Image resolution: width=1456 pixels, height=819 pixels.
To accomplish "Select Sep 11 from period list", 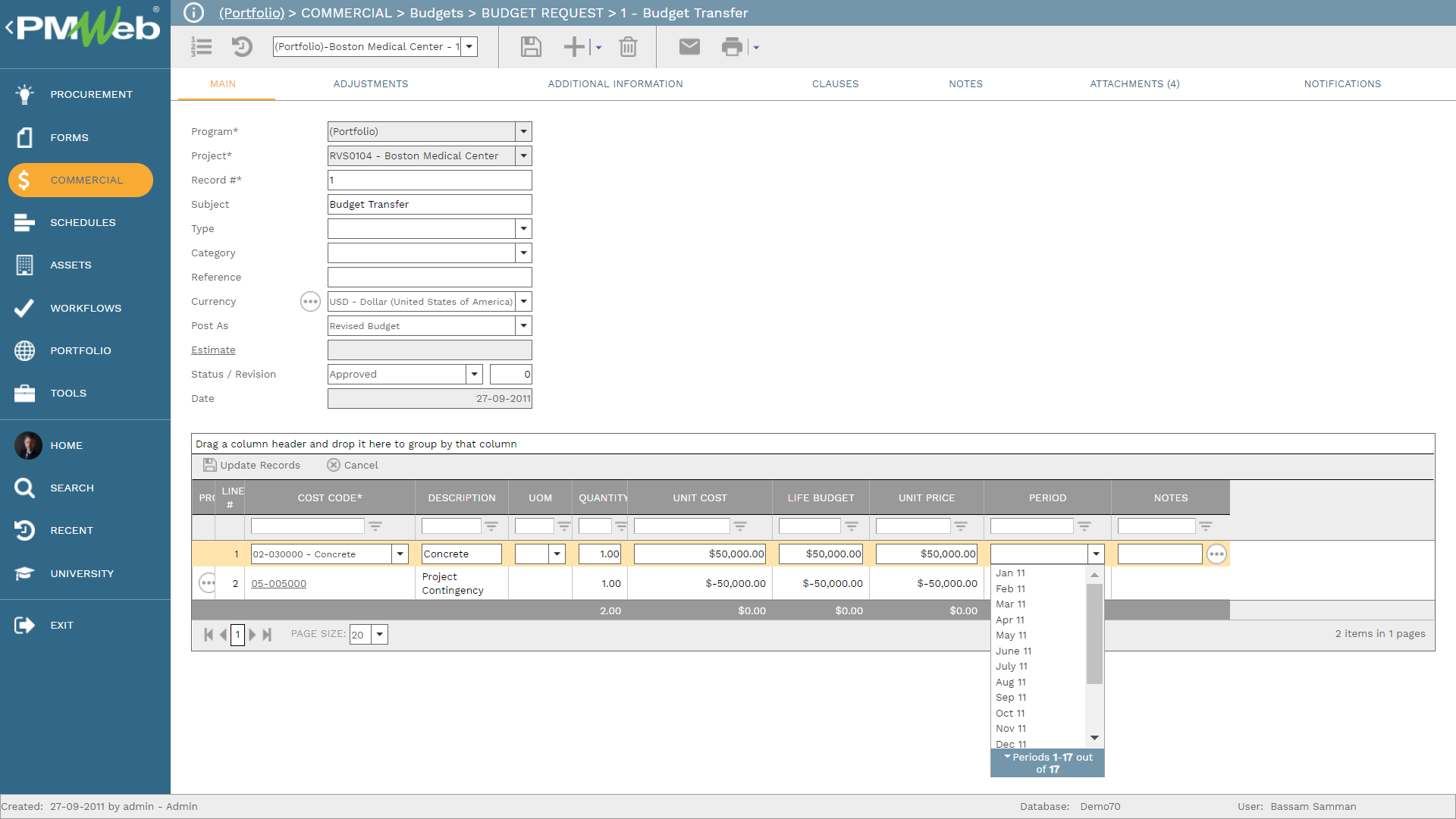I will coord(1011,698).
